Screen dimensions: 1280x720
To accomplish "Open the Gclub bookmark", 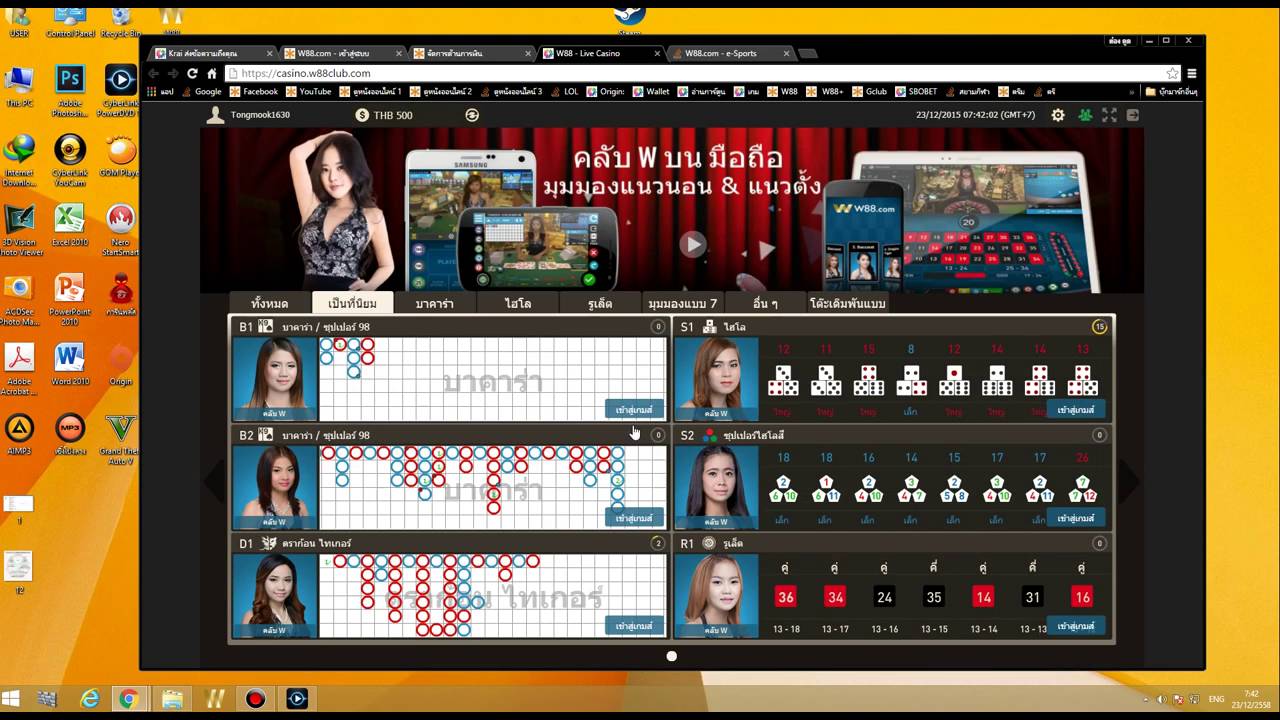I will pyautogui.click(x=869, y=91).
